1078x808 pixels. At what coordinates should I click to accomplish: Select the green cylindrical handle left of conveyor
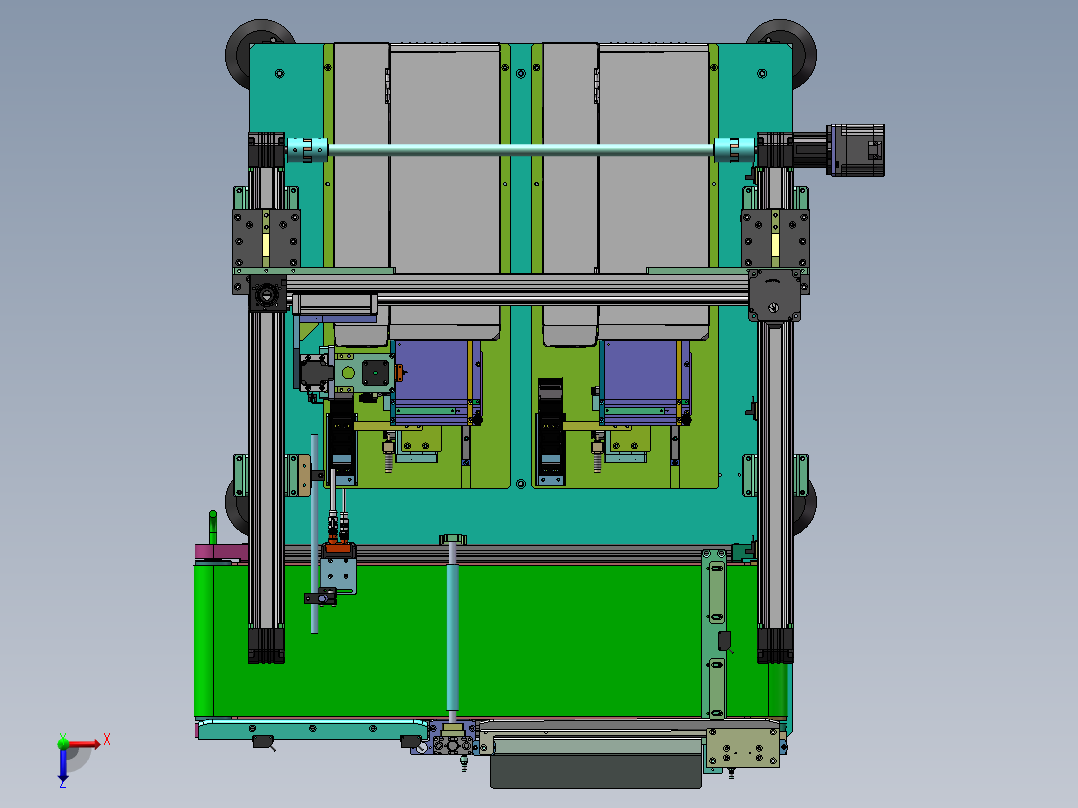(212, 528)
